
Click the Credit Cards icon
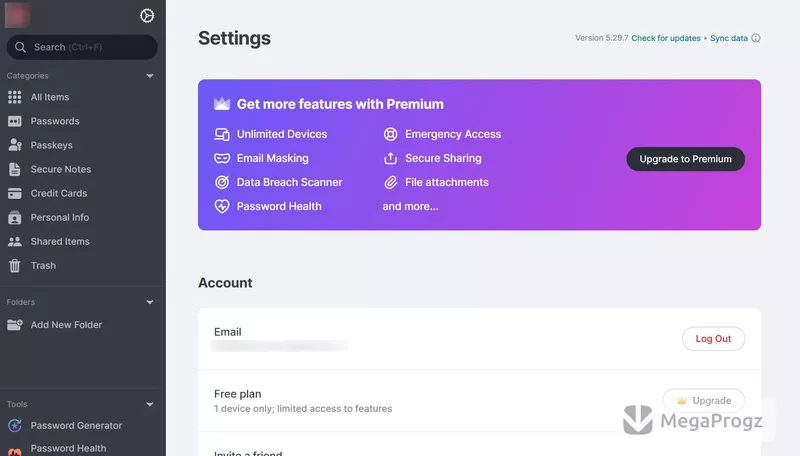15,193
